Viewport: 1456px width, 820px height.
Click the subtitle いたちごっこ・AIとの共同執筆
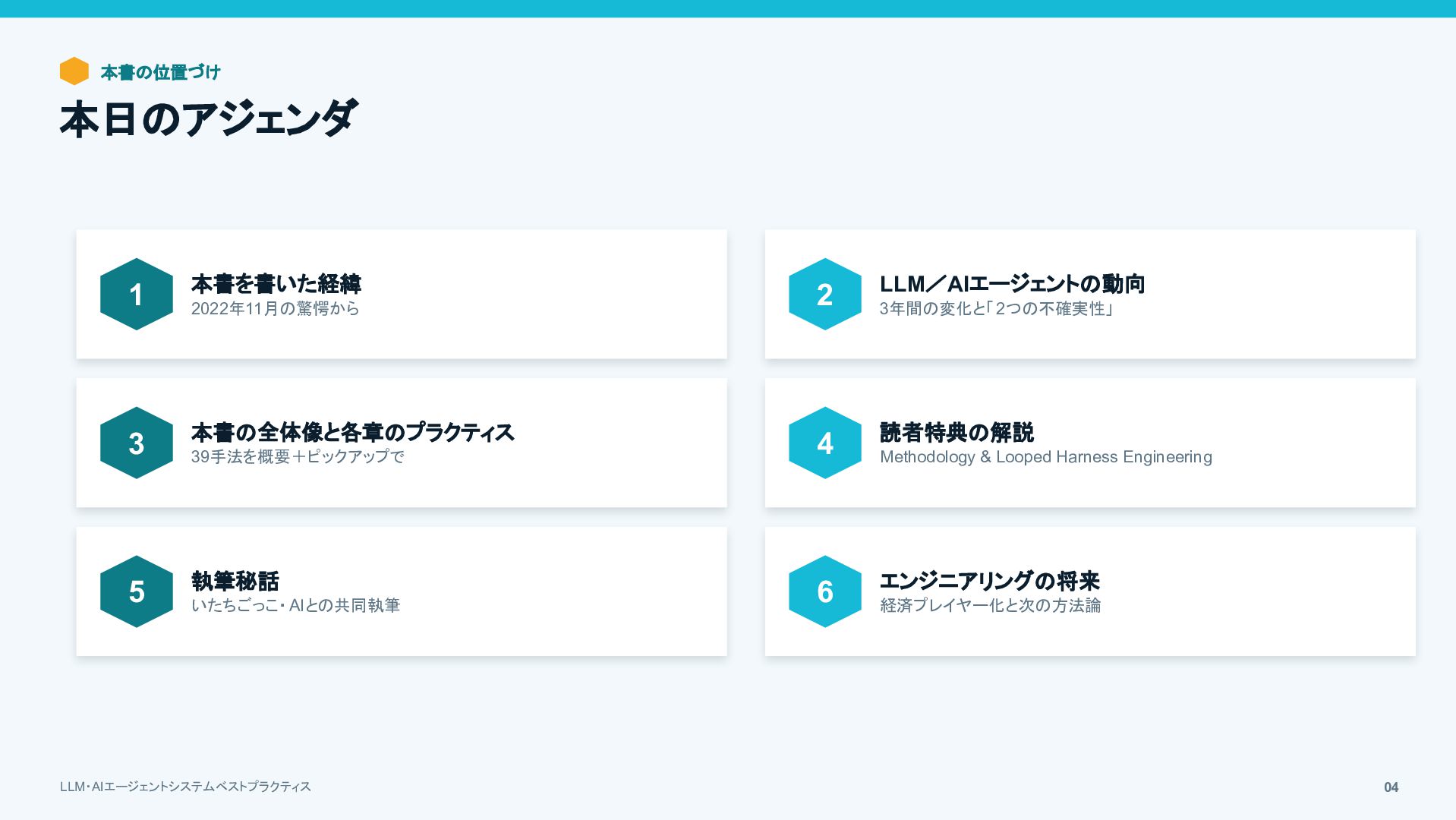tap(296, 606)
